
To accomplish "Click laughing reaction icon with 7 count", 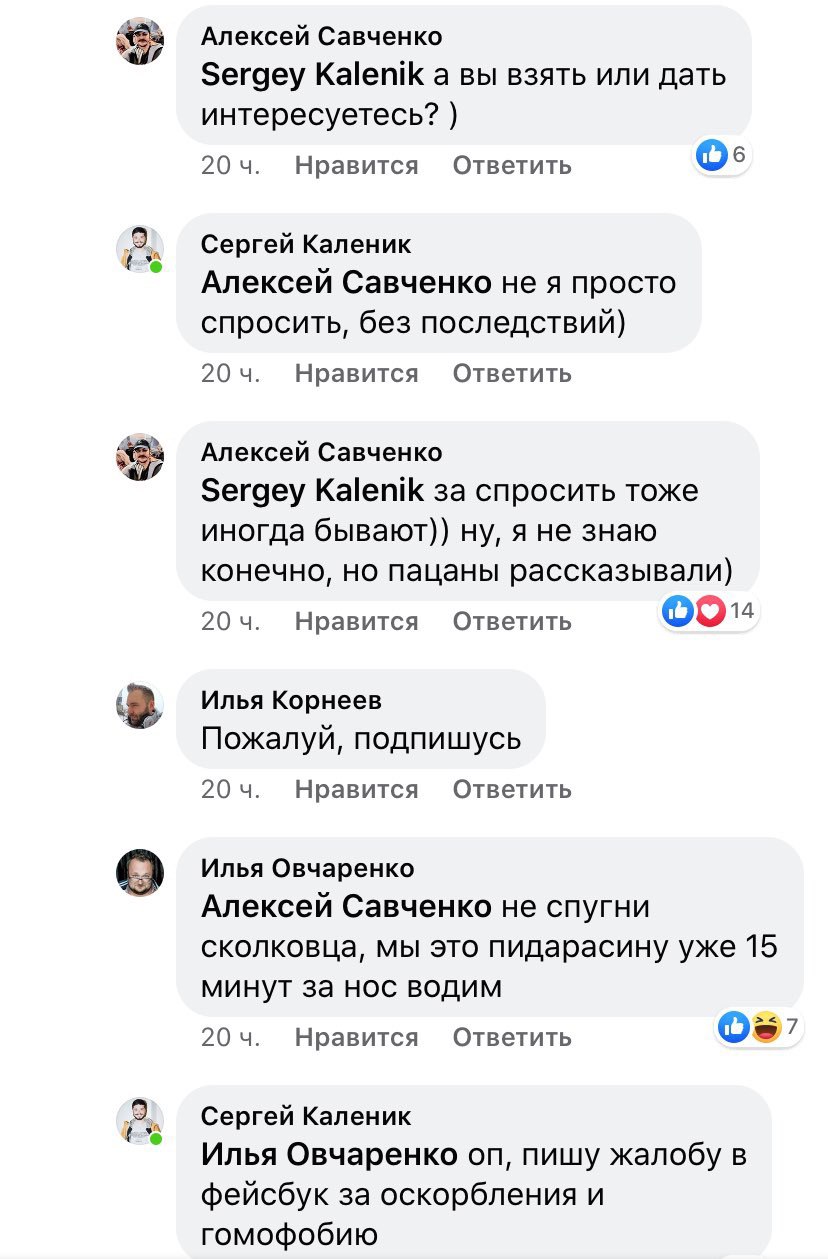I will pos(765,1026).
